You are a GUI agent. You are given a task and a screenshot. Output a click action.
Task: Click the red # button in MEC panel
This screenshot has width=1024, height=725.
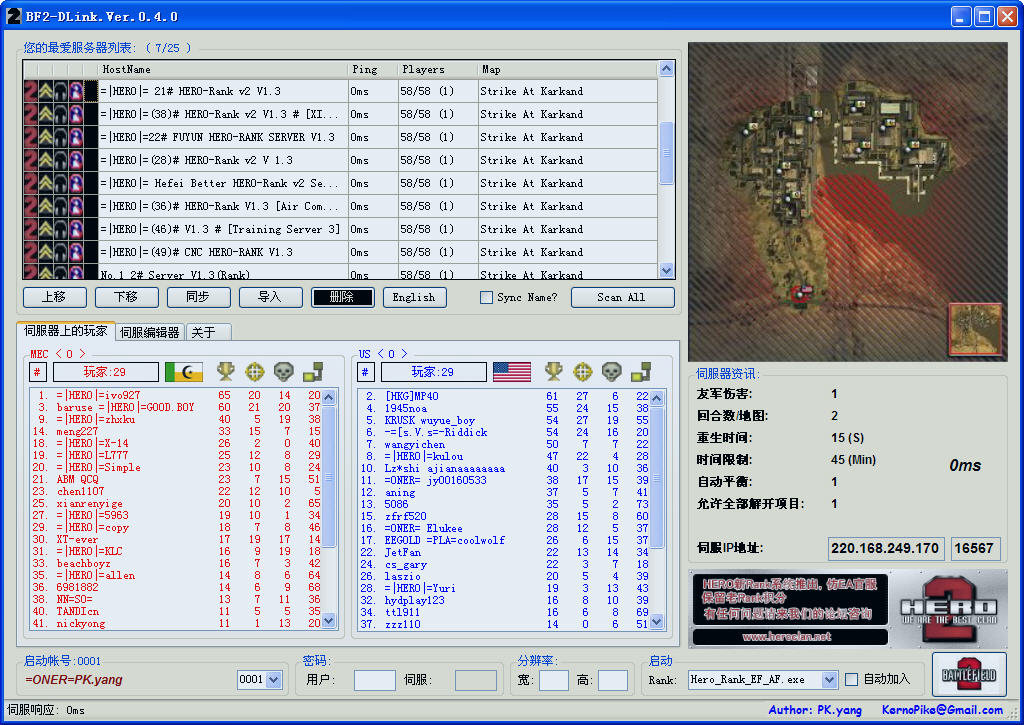point(37,372)
